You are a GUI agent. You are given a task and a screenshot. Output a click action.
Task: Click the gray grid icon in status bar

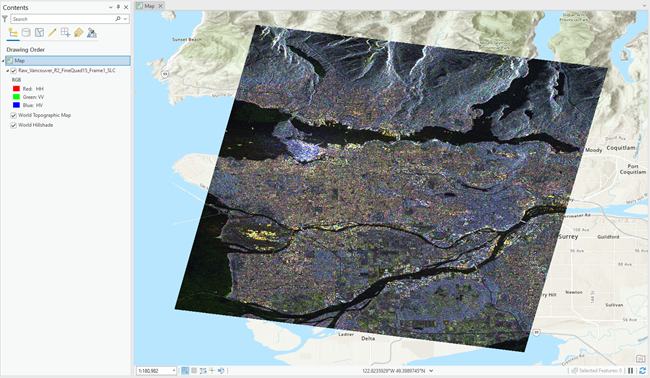pyautogui.click(x=194, y=371)
